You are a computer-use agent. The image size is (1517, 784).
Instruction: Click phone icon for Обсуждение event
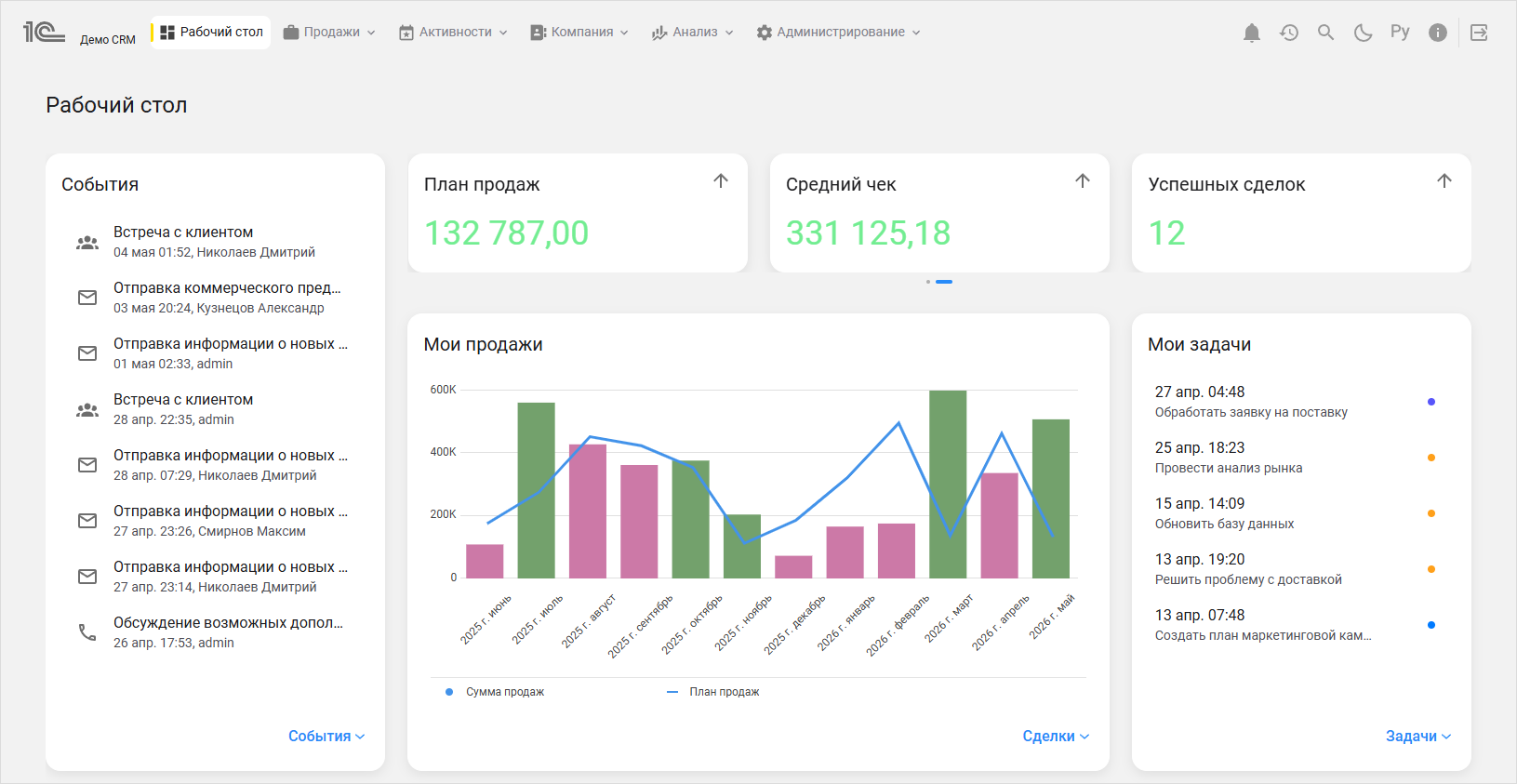pos(87,632)
